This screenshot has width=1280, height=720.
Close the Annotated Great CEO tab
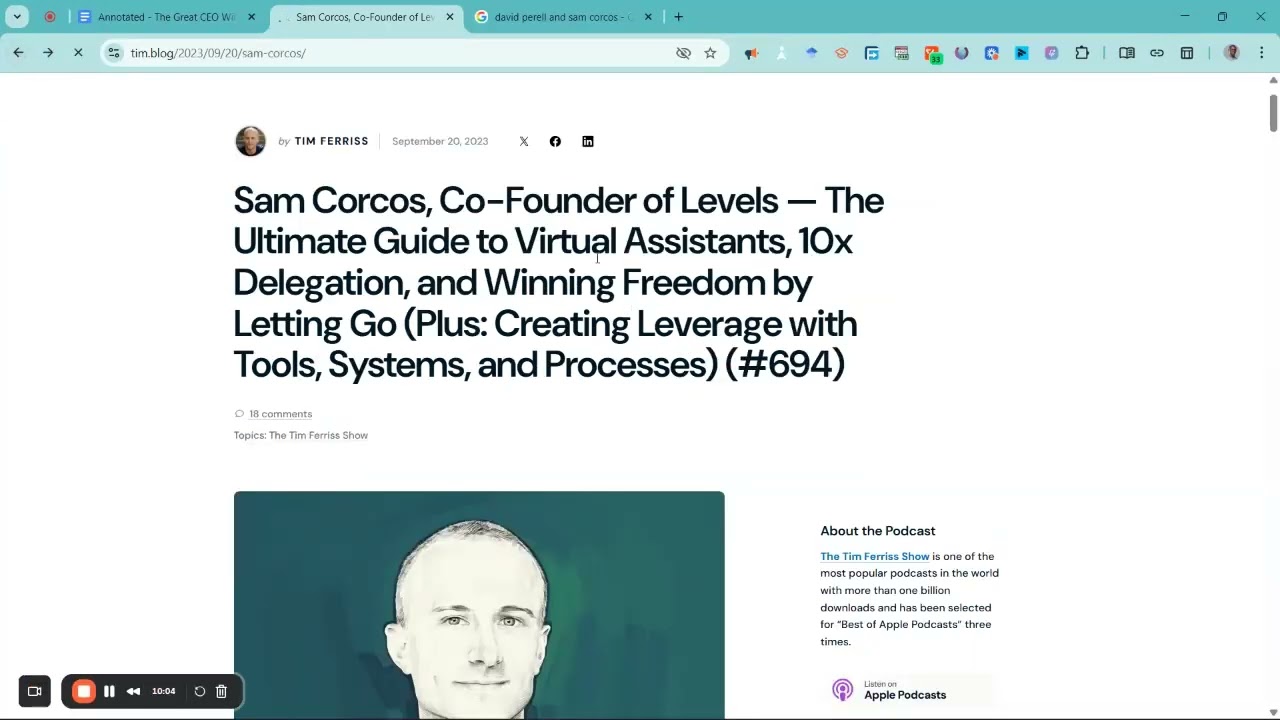pos(251,17)
